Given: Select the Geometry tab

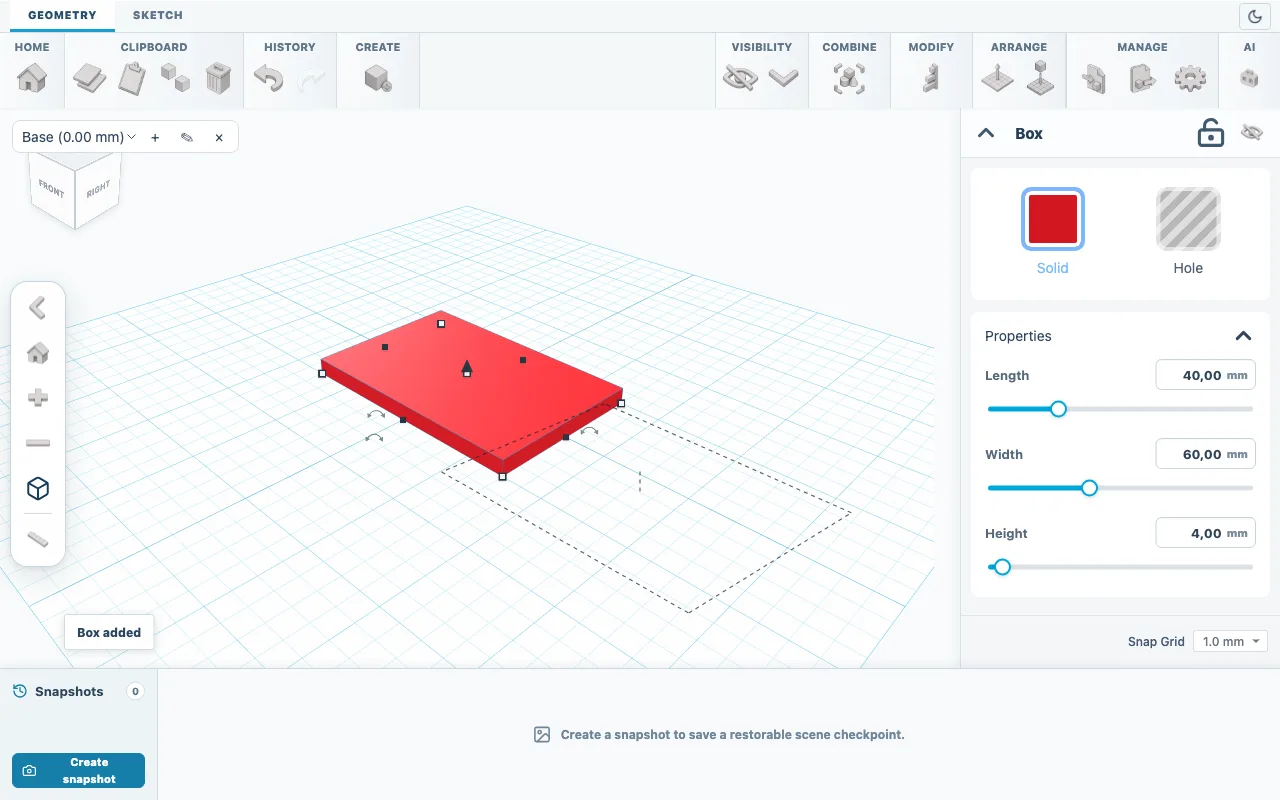Looking at the screenshot, I should coord(62,15).
